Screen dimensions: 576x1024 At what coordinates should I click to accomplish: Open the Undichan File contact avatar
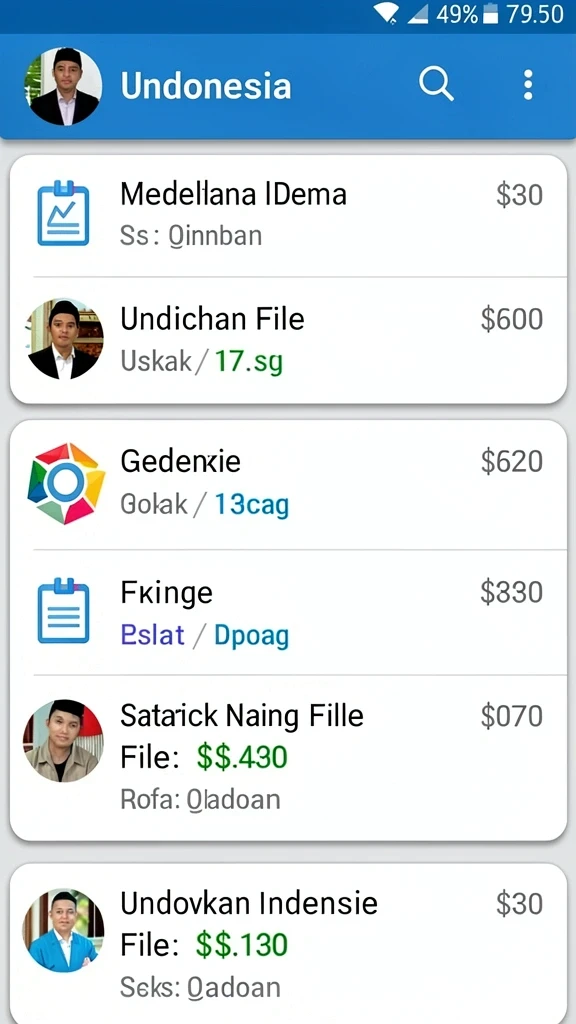[65, 339]
